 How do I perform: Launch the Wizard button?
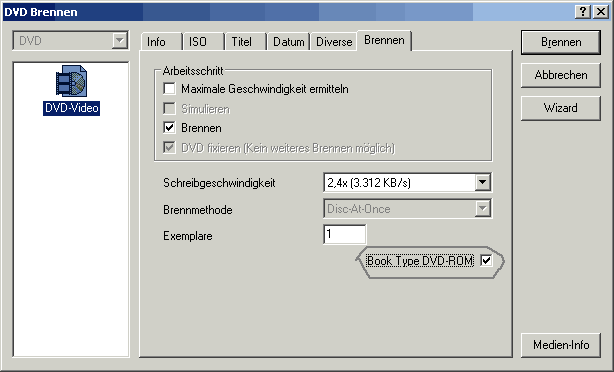[x=561, y=108]
